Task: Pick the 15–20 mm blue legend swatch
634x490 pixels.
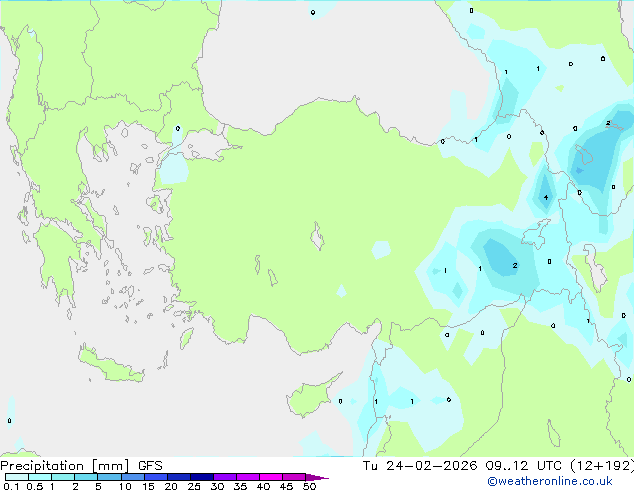Action: [155, 477]
